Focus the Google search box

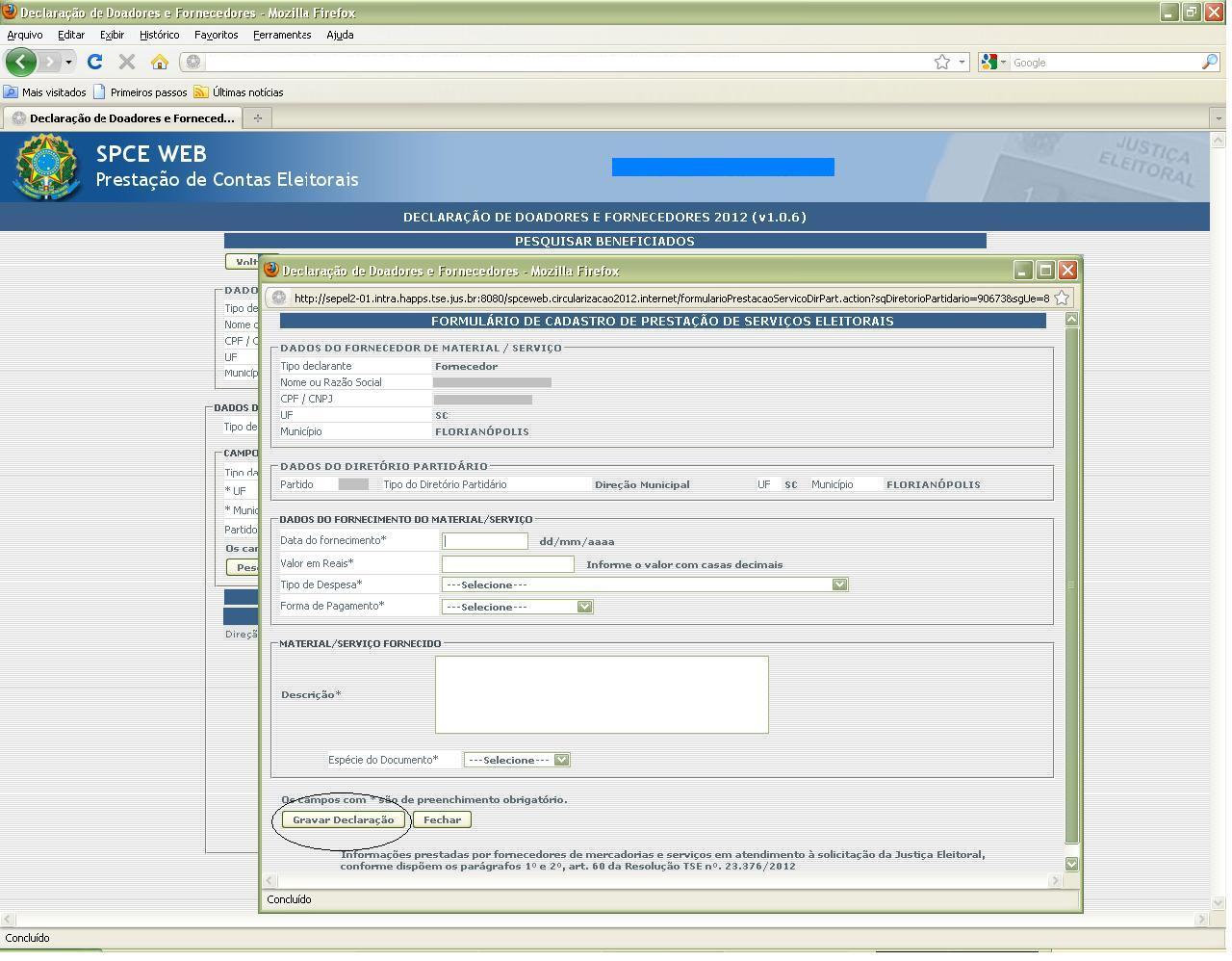click(x=1105, y=62)
